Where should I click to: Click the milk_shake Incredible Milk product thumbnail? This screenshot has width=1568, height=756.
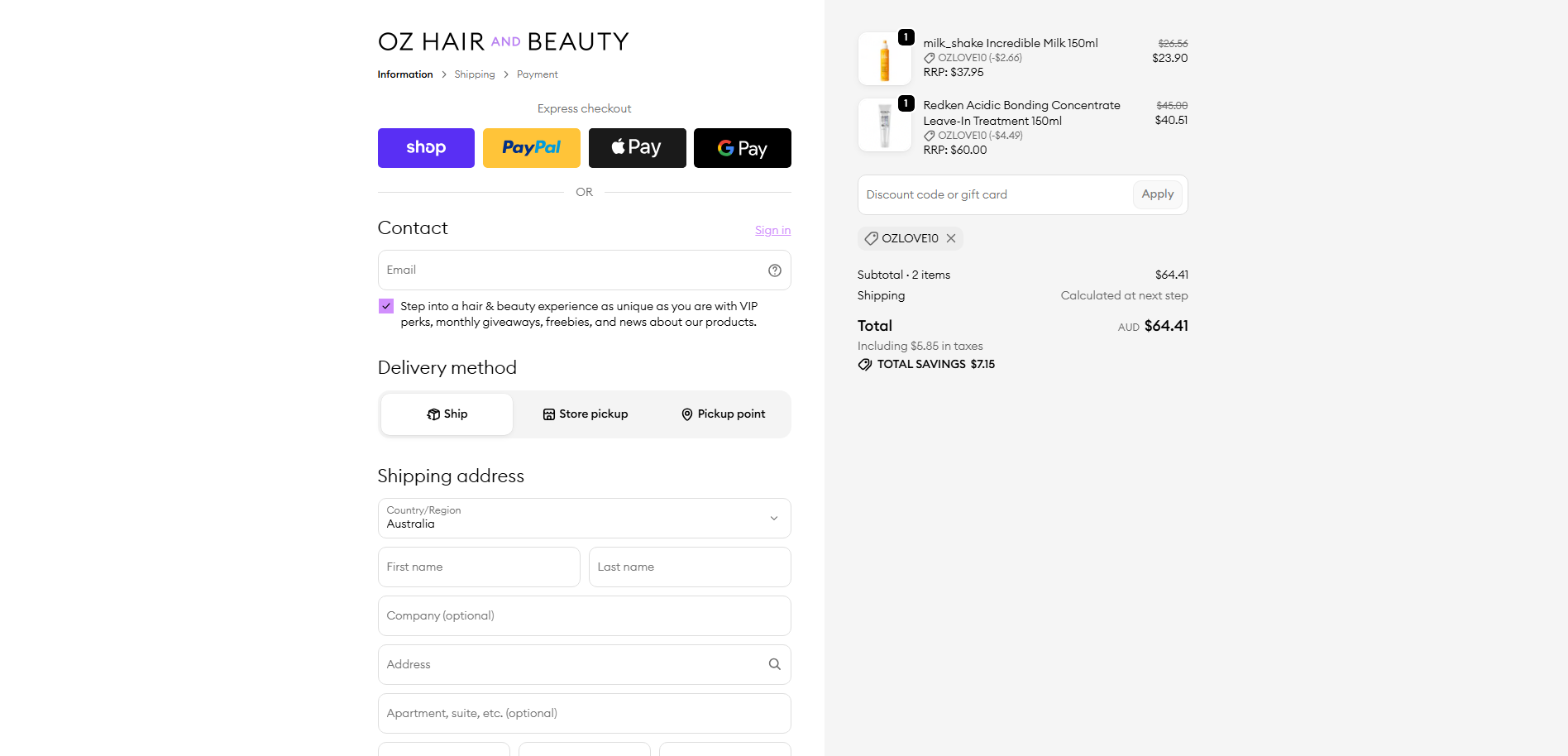(x=885, y=59)
